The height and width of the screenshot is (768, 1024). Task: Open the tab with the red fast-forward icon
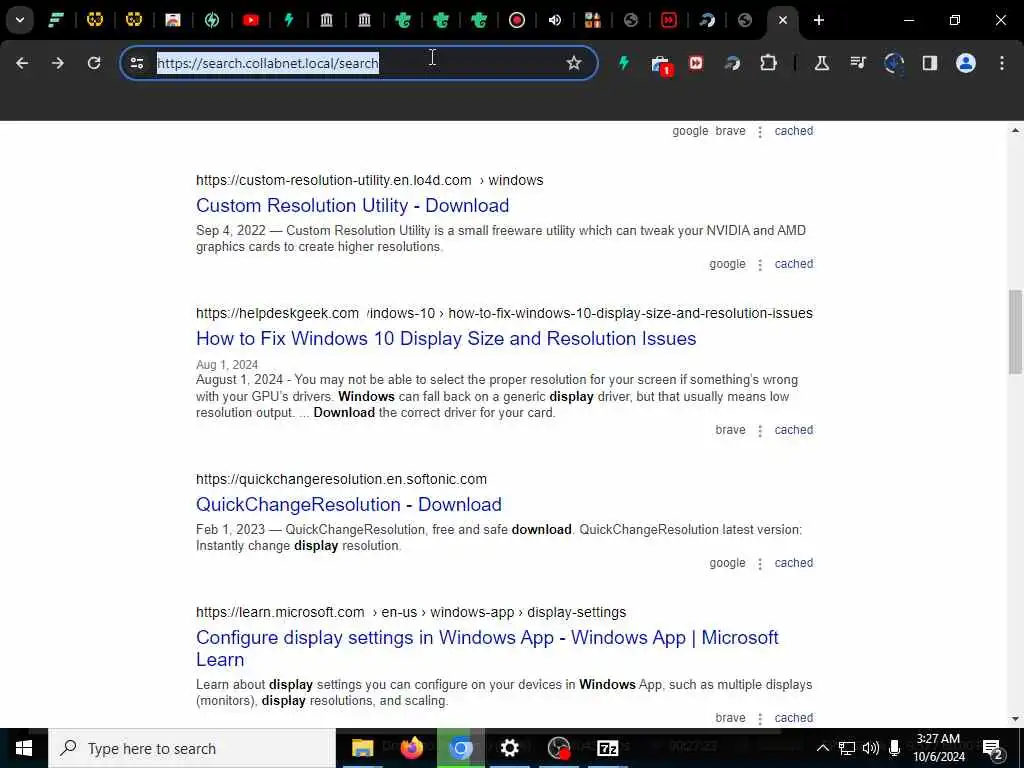pos(669,20)
